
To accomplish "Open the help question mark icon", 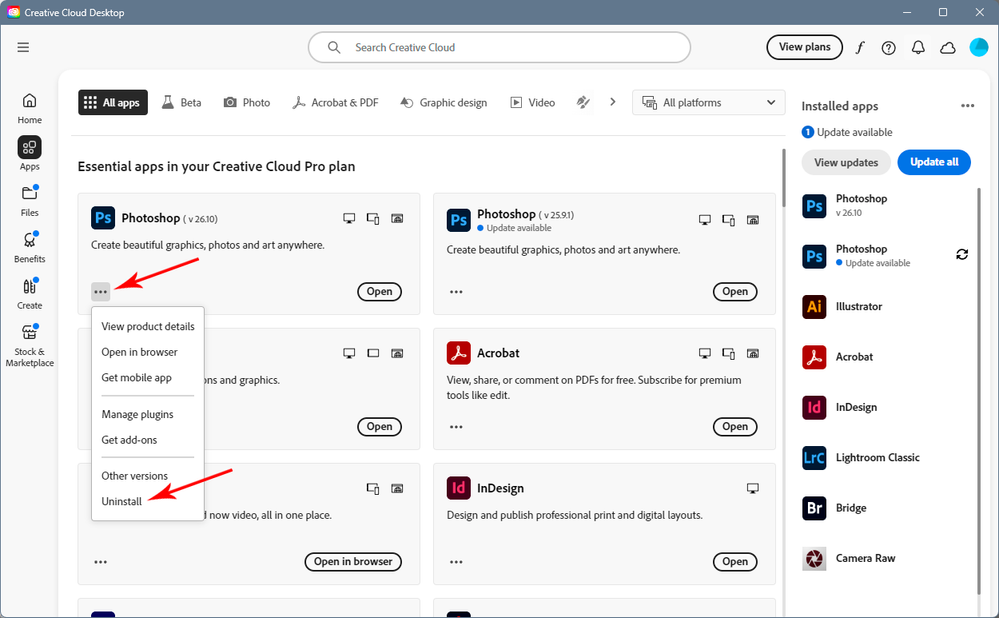I will pos(888,48).
